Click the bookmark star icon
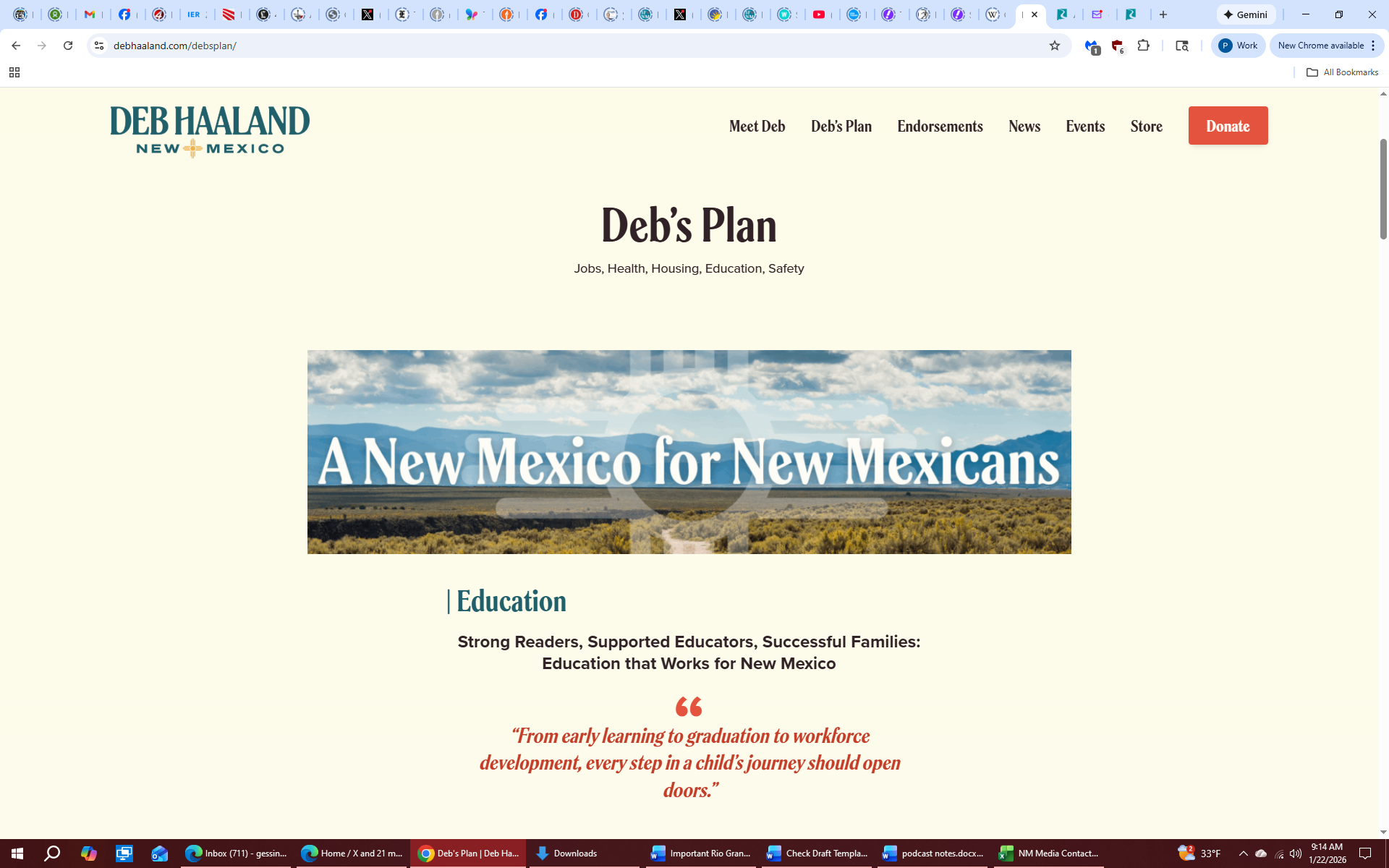The width and height of the screenshot is (1389, 868). tap(1055, 46)
